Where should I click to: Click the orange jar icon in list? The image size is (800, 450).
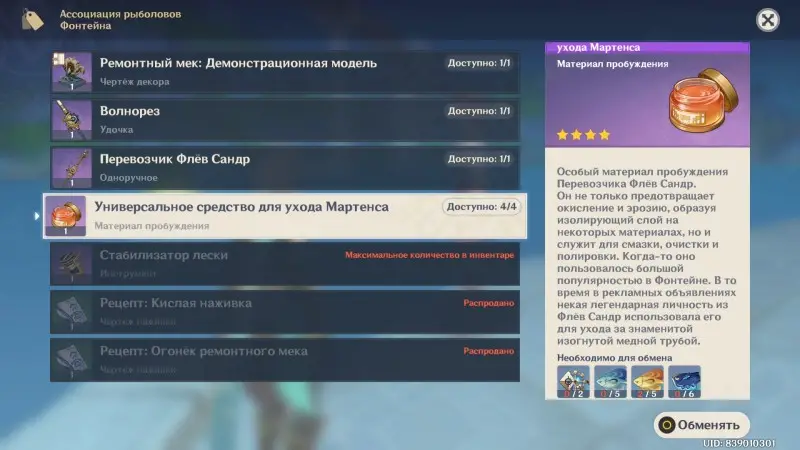point(66,216)
